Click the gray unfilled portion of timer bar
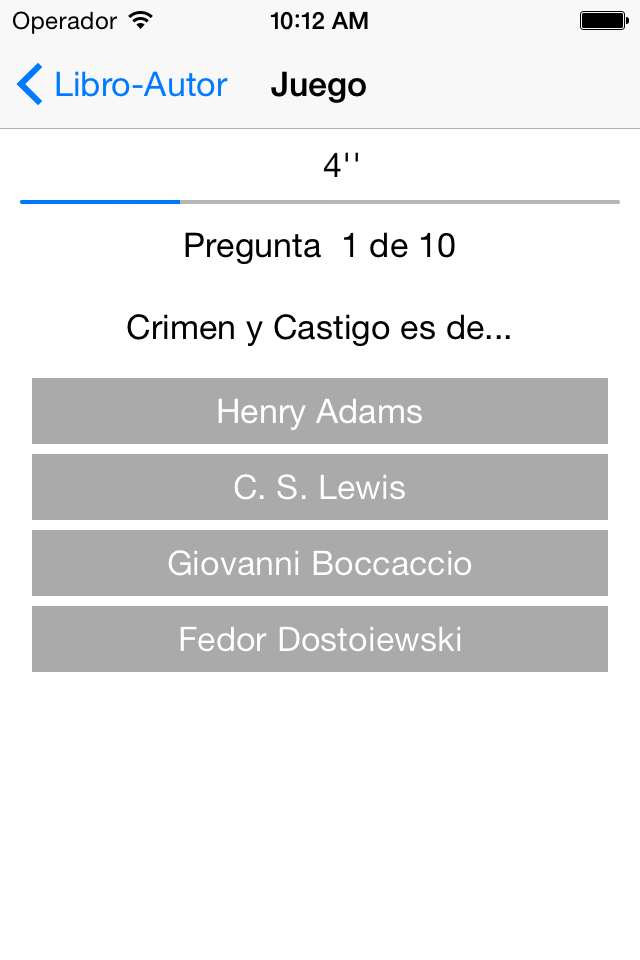 pos(400,201)
